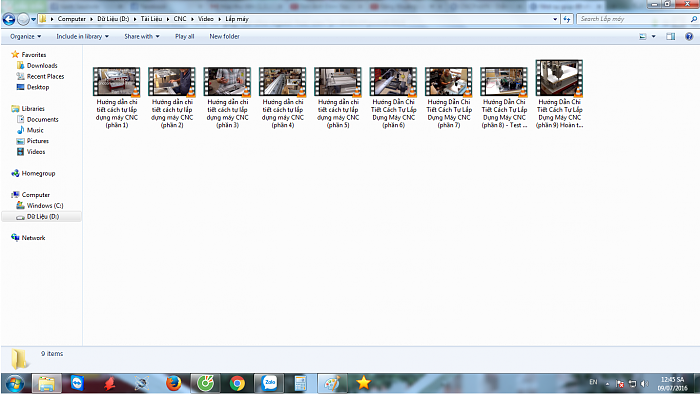Open Zalo from the taskbar
The image size is (700, 395).
pos(269,383)
